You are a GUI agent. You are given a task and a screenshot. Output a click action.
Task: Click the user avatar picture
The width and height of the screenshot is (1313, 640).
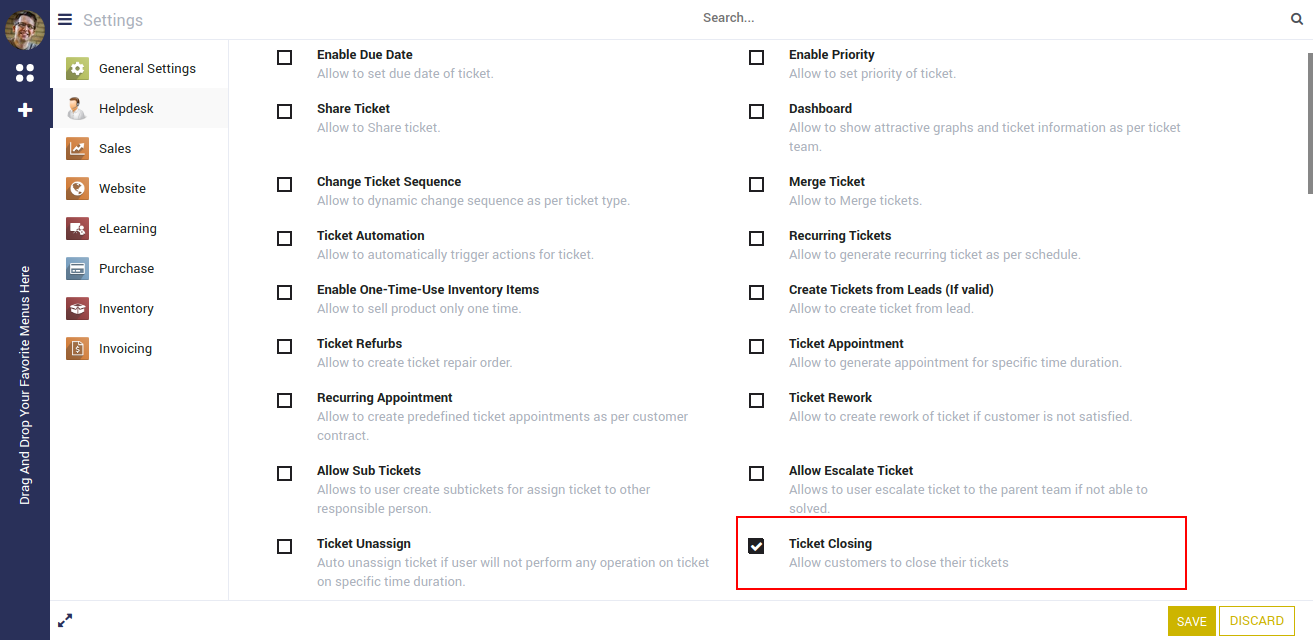click(25, 29)
